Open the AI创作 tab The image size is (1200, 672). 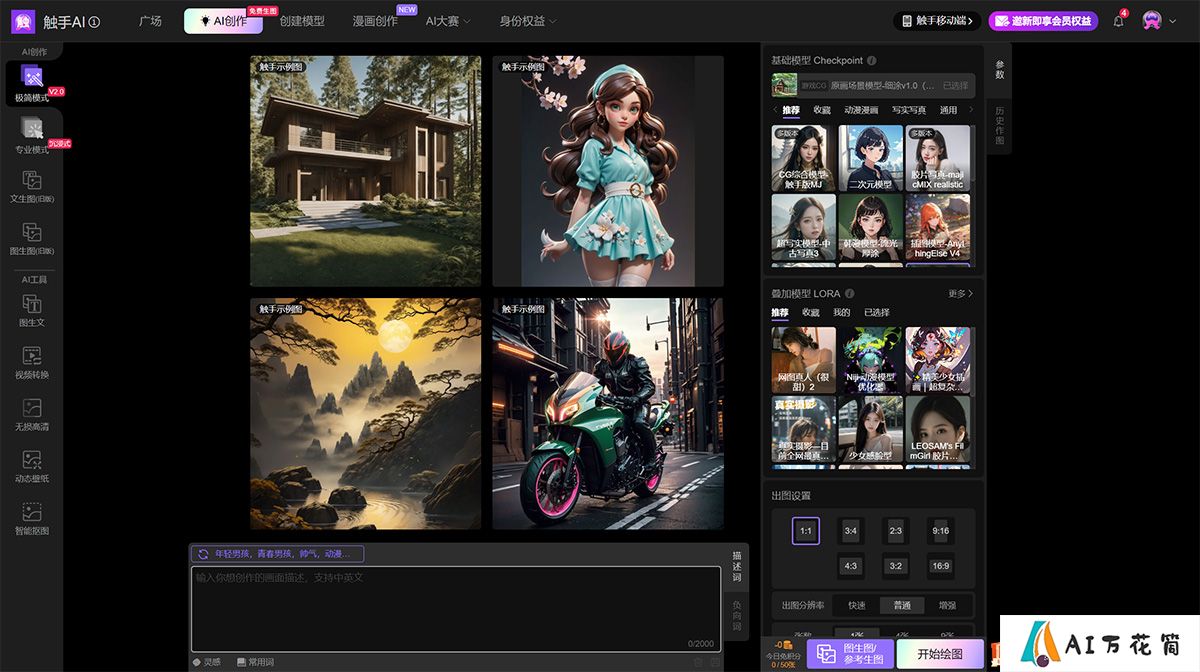(223, 21)
